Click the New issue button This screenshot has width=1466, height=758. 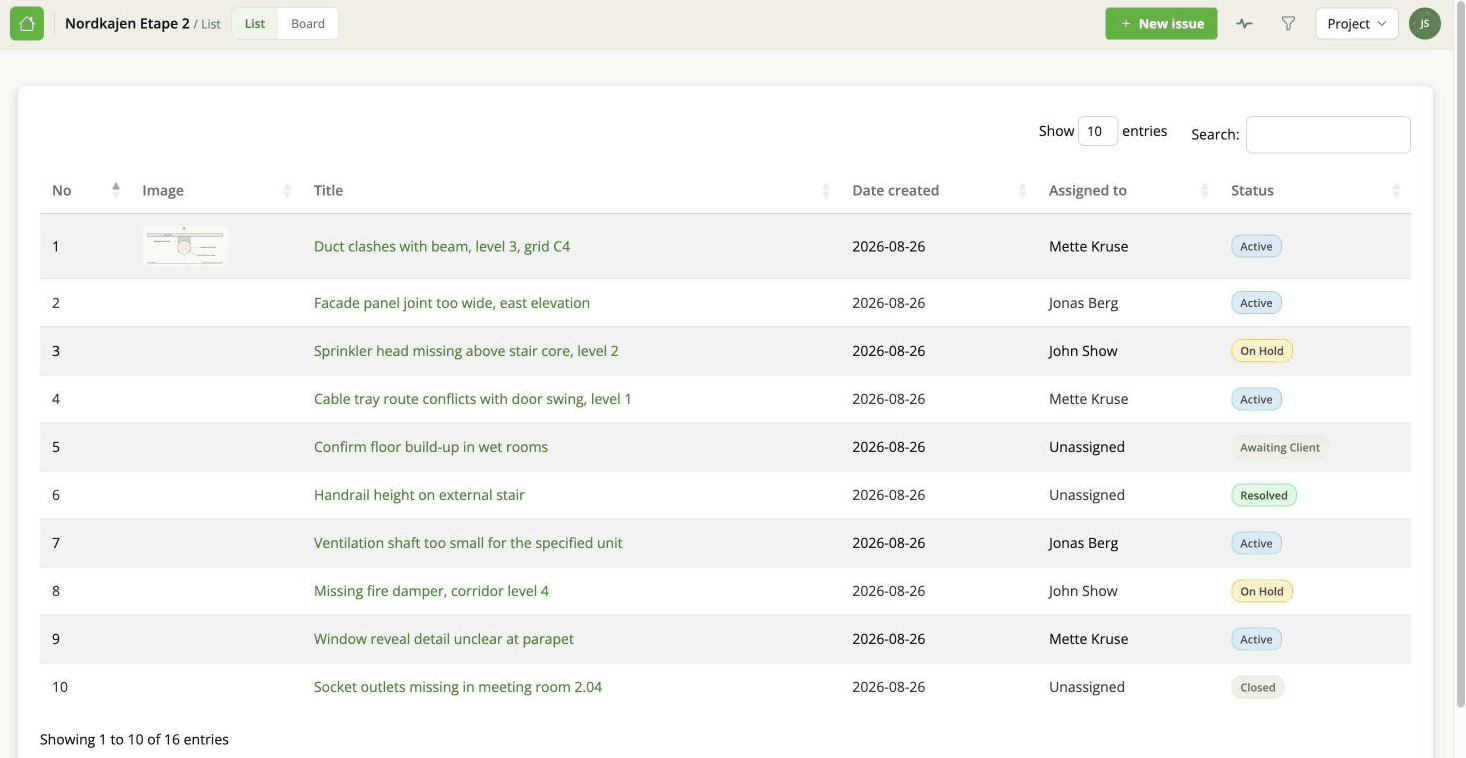point(1161,24)
